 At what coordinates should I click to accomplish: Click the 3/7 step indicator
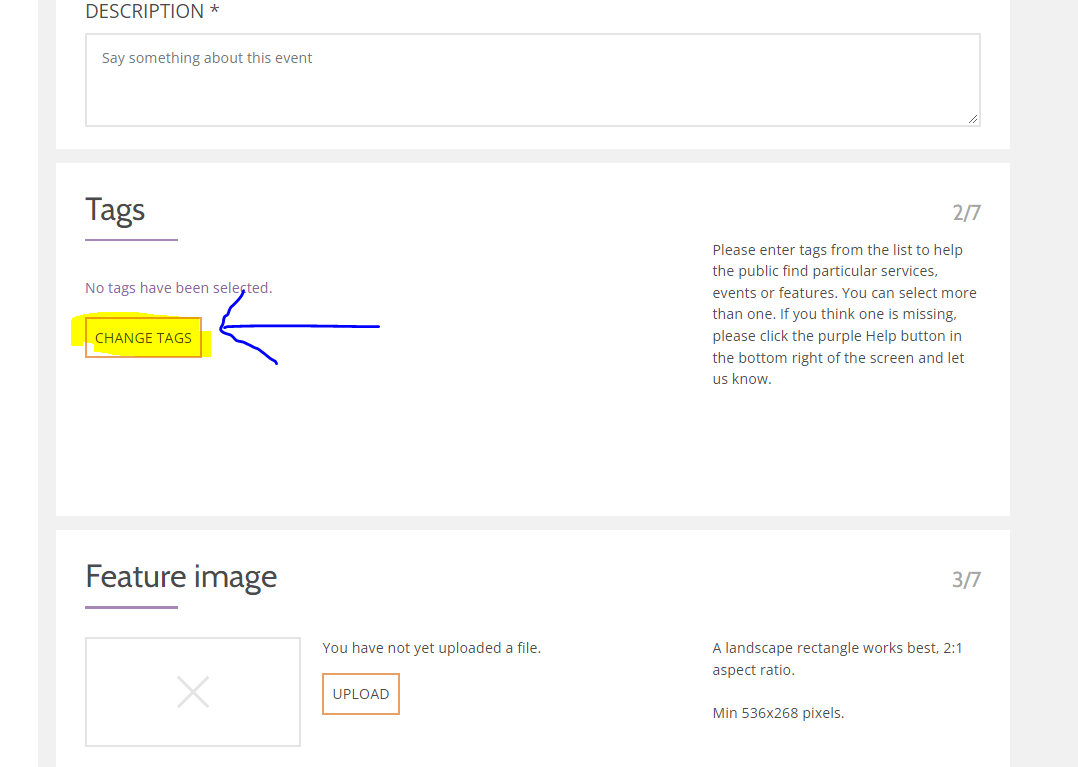click(x=966, y=579)
